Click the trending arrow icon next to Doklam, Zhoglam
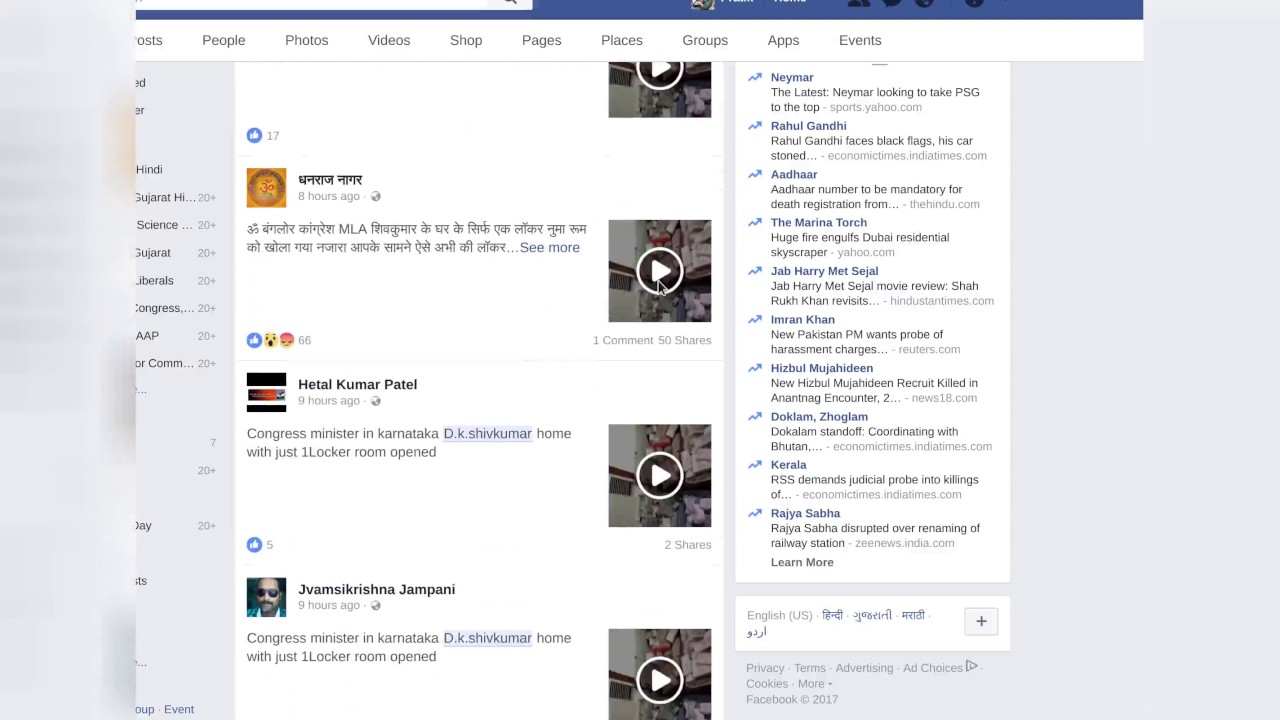Viewport: 1280px width, 720px height. (x=755, y=417)
